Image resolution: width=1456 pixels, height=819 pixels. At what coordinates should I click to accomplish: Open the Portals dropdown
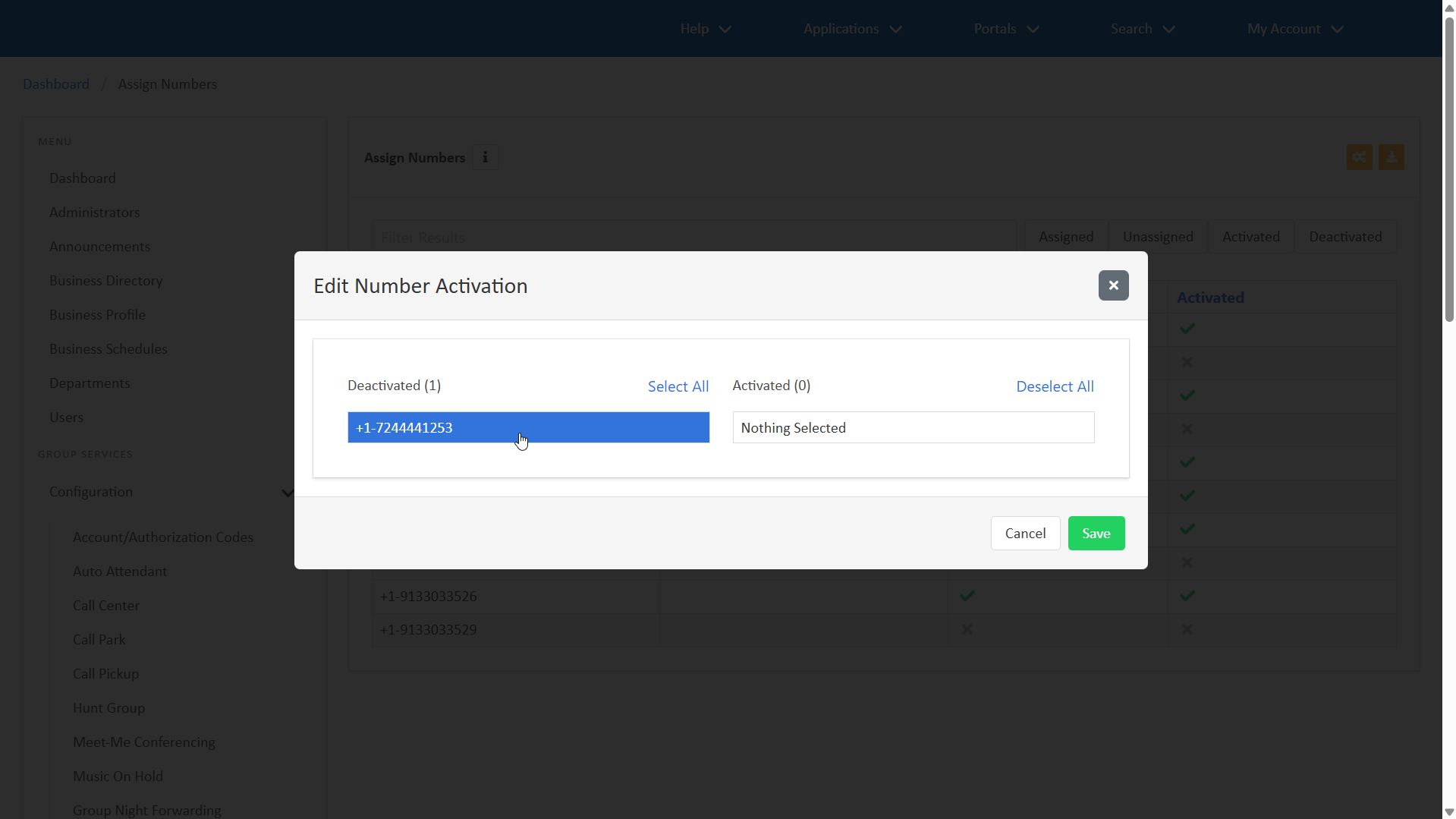[1006, 29]
